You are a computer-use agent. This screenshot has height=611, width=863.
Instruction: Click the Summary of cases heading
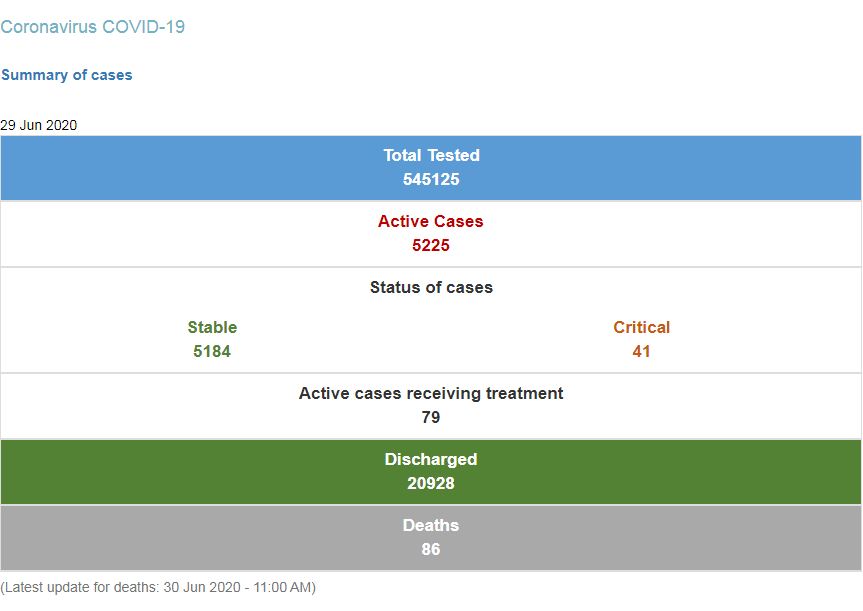67,75
